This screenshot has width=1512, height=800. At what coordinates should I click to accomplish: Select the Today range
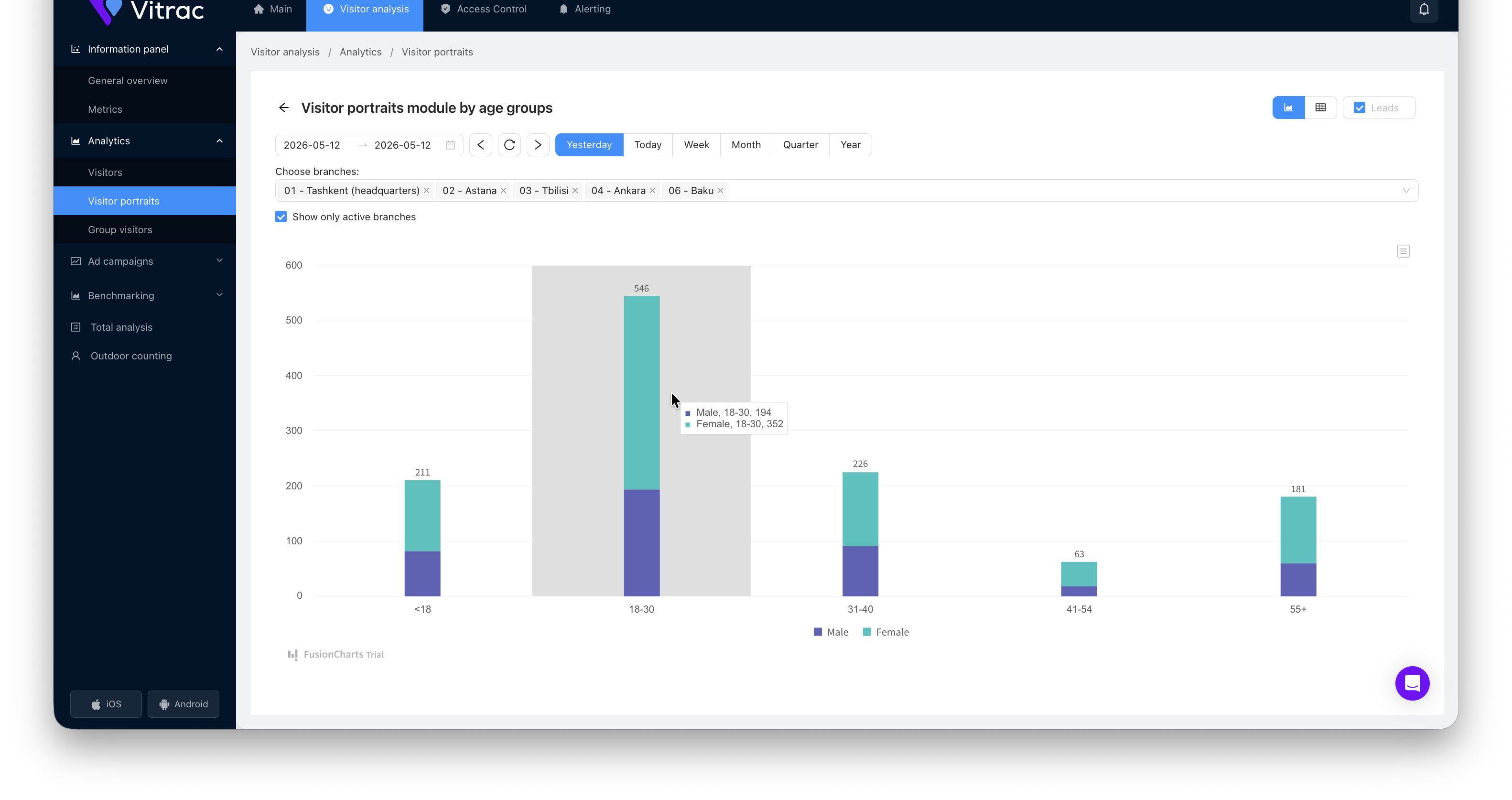pos(648,145)
